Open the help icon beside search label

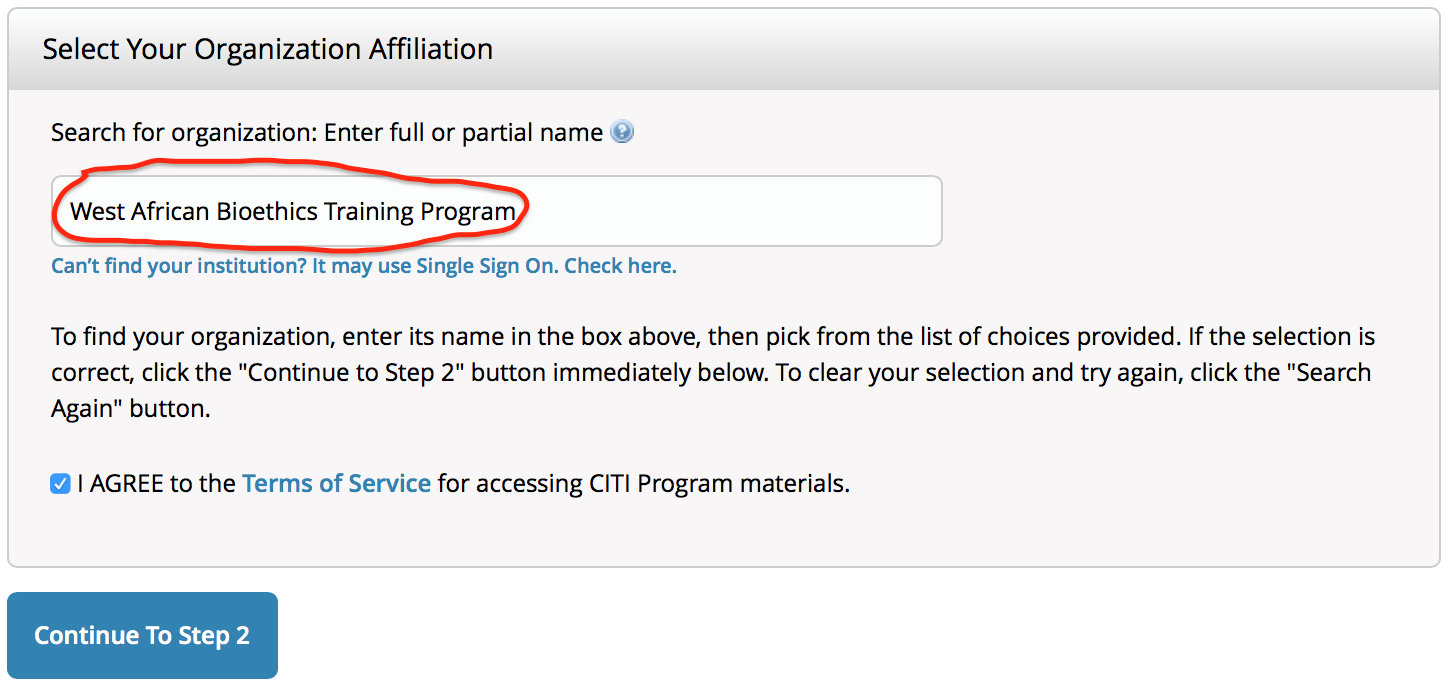pyautogui.click(x=622, y=132)
